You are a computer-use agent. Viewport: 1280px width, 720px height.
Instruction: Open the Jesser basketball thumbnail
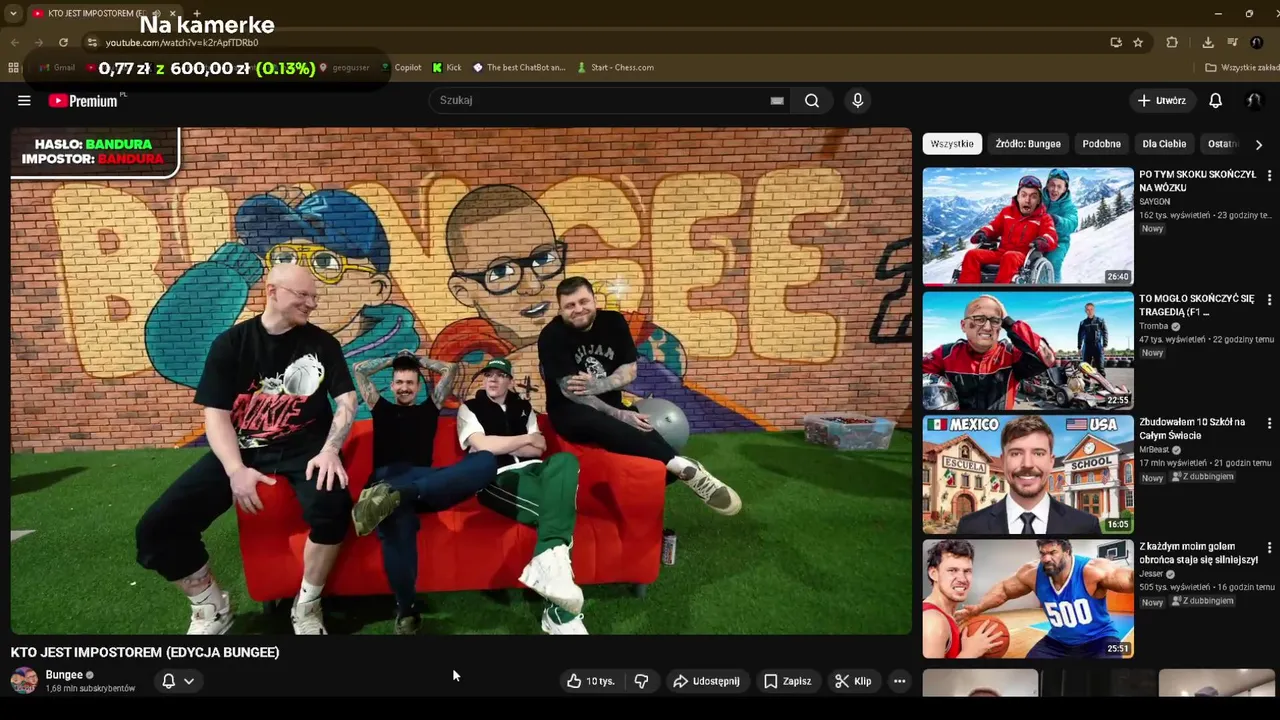pyautogui.click(x=1028, y=599)
